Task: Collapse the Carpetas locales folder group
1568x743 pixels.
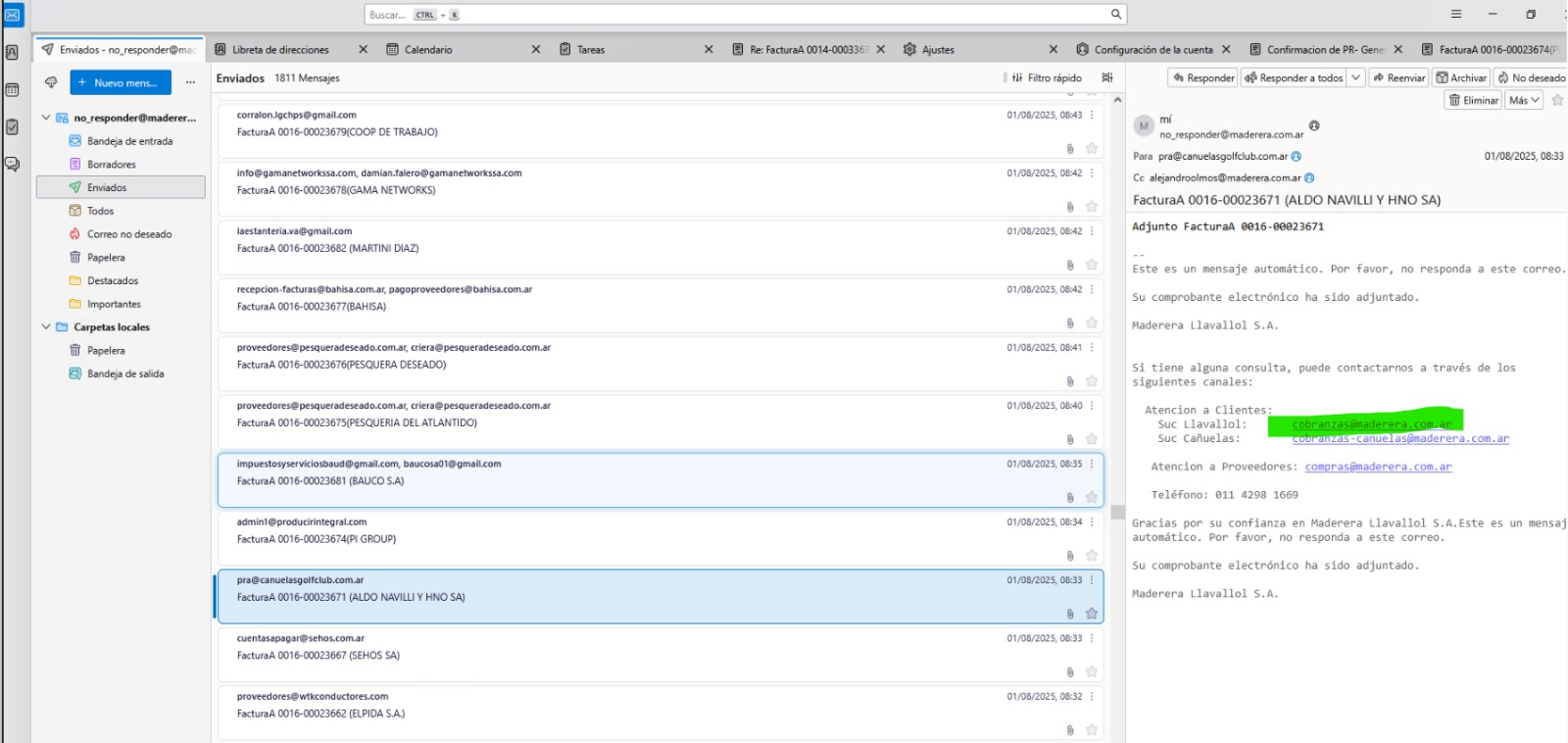Action: pyautogui.click(x=45, y=327)
